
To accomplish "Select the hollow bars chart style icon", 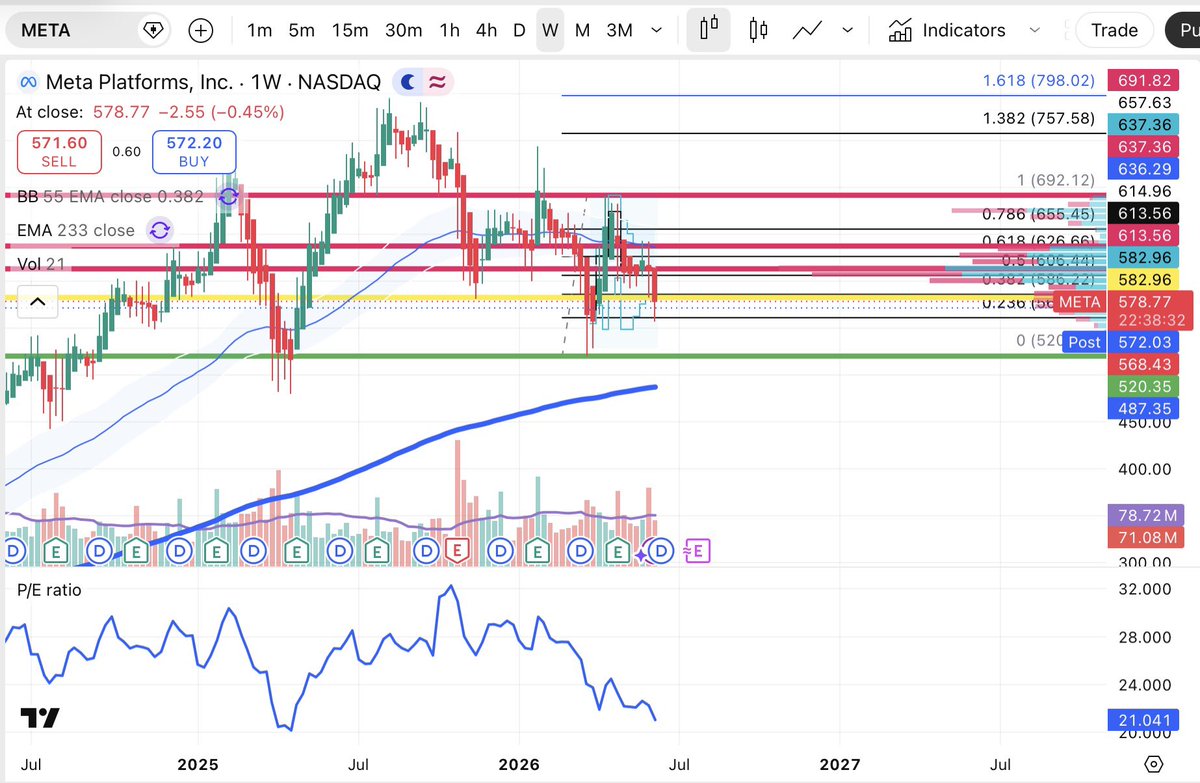I will (710, 29).
